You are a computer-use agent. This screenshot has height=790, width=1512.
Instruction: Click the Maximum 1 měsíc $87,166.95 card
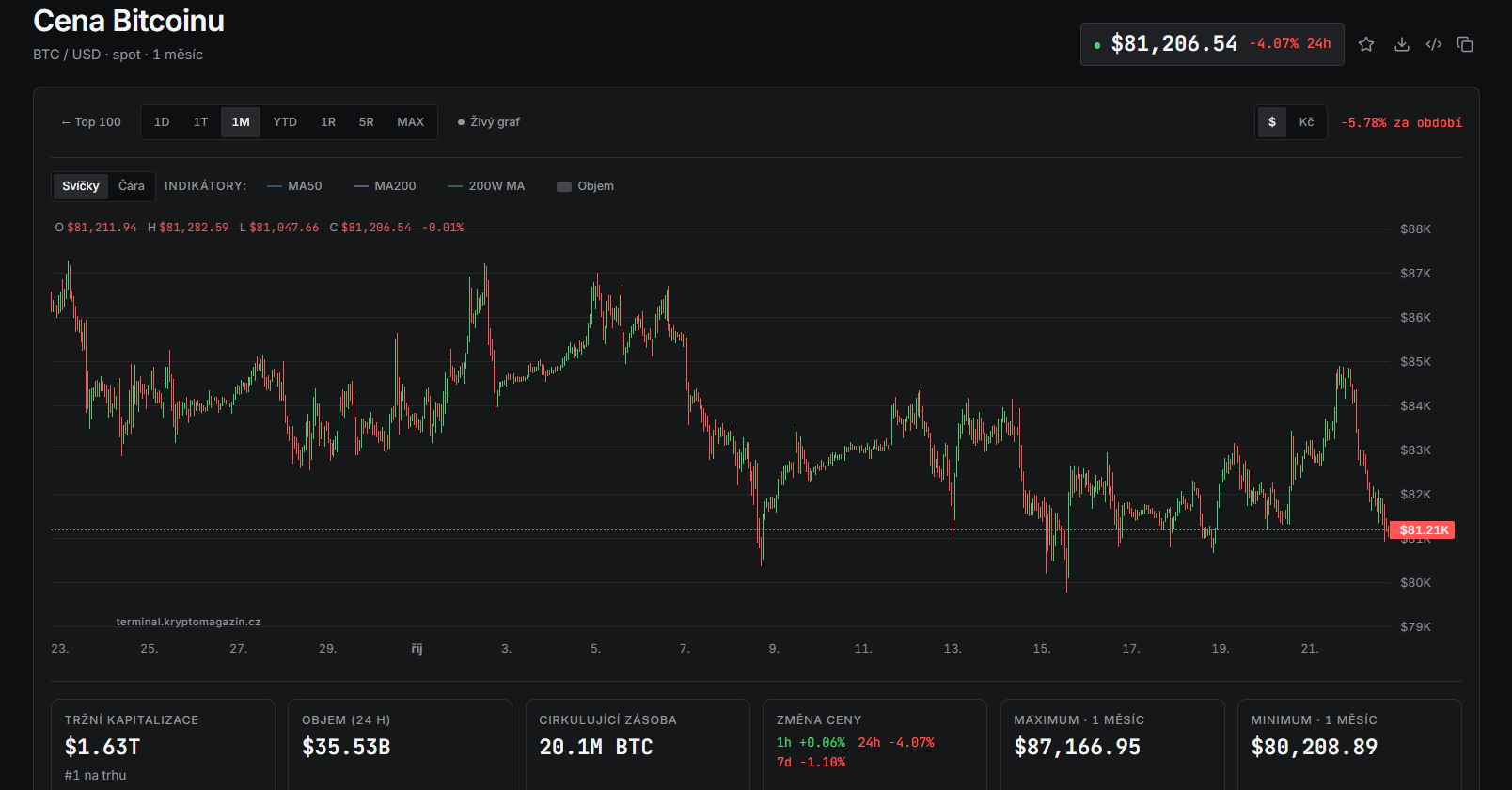click(x=1112, y=745)
